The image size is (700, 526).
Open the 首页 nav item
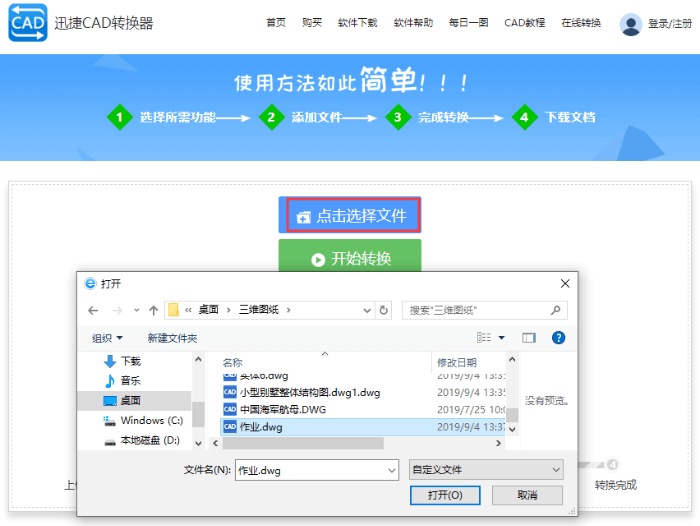point(275,23)
